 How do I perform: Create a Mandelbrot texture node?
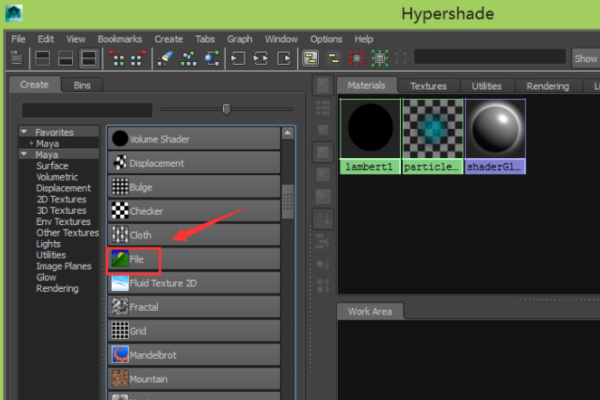point(194,355)
